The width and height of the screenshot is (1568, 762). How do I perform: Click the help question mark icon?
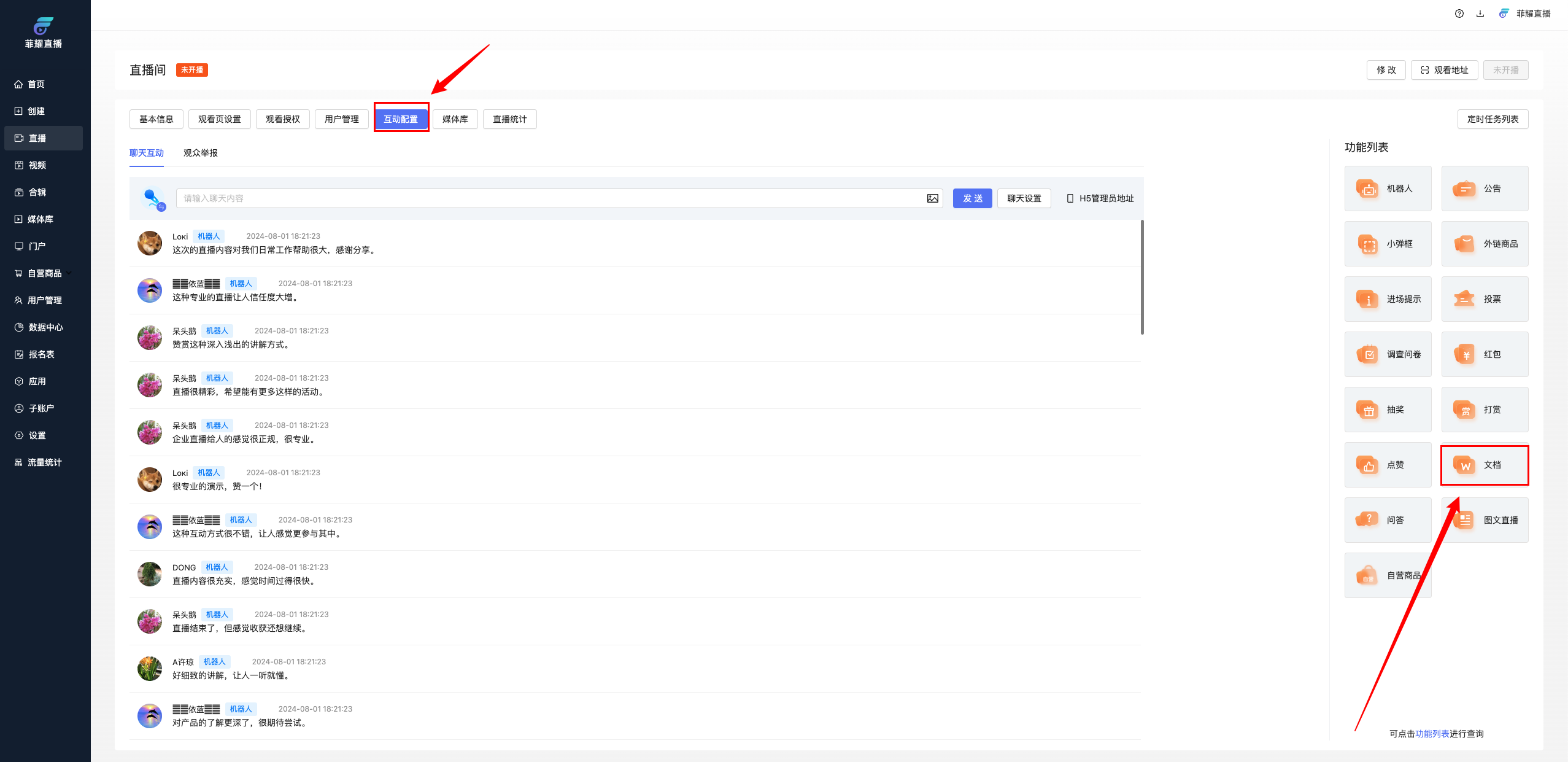(x=1459, y=14)
